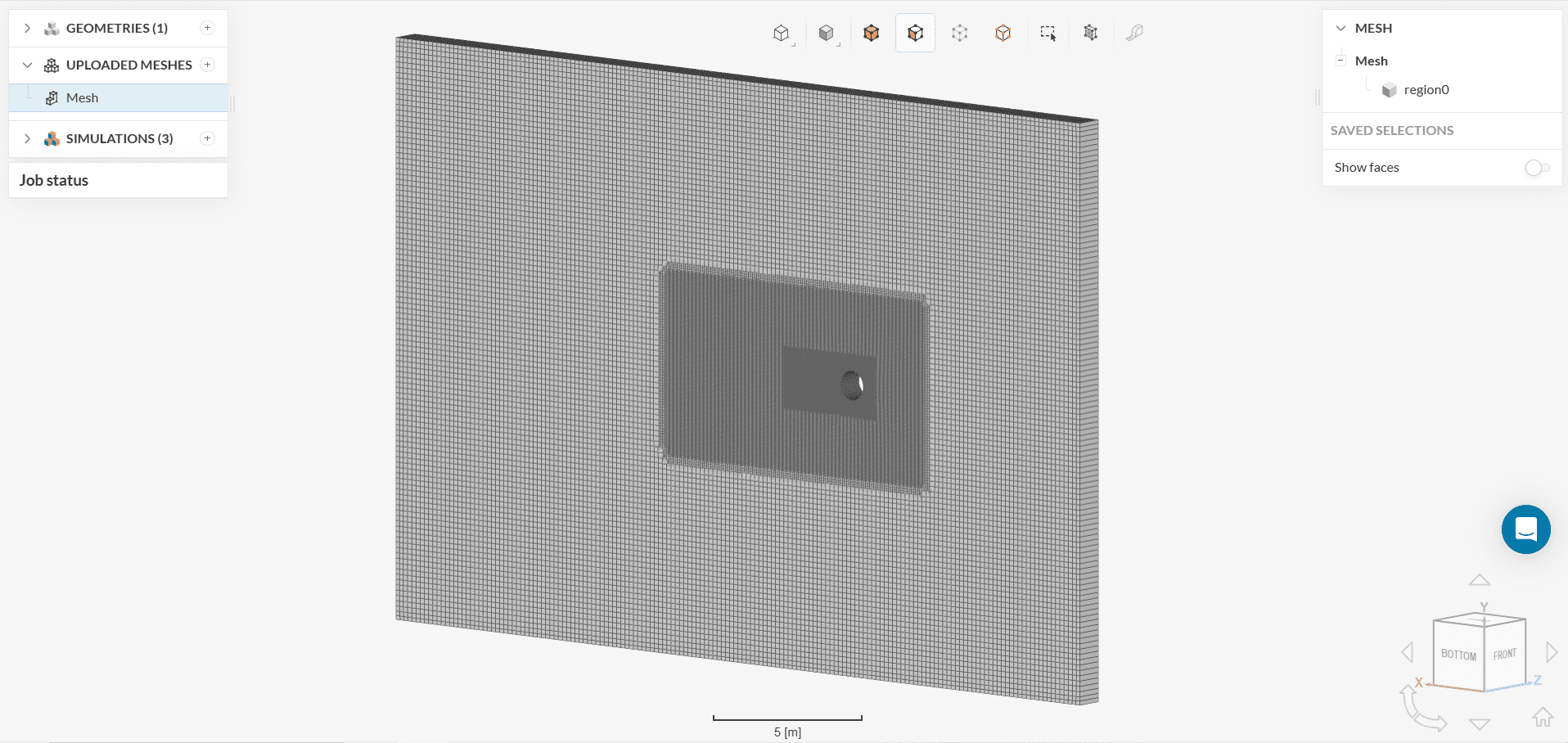
Task: Click the FRONT face of orientation cube
Action: (1504, 655)
